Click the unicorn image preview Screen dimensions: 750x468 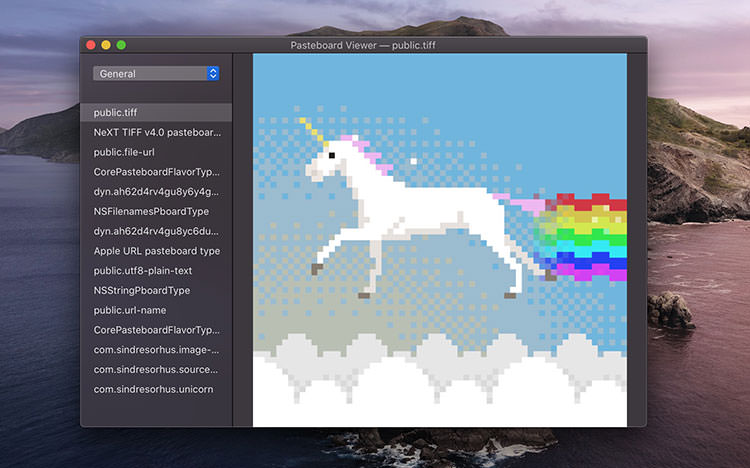click(440, 240)
